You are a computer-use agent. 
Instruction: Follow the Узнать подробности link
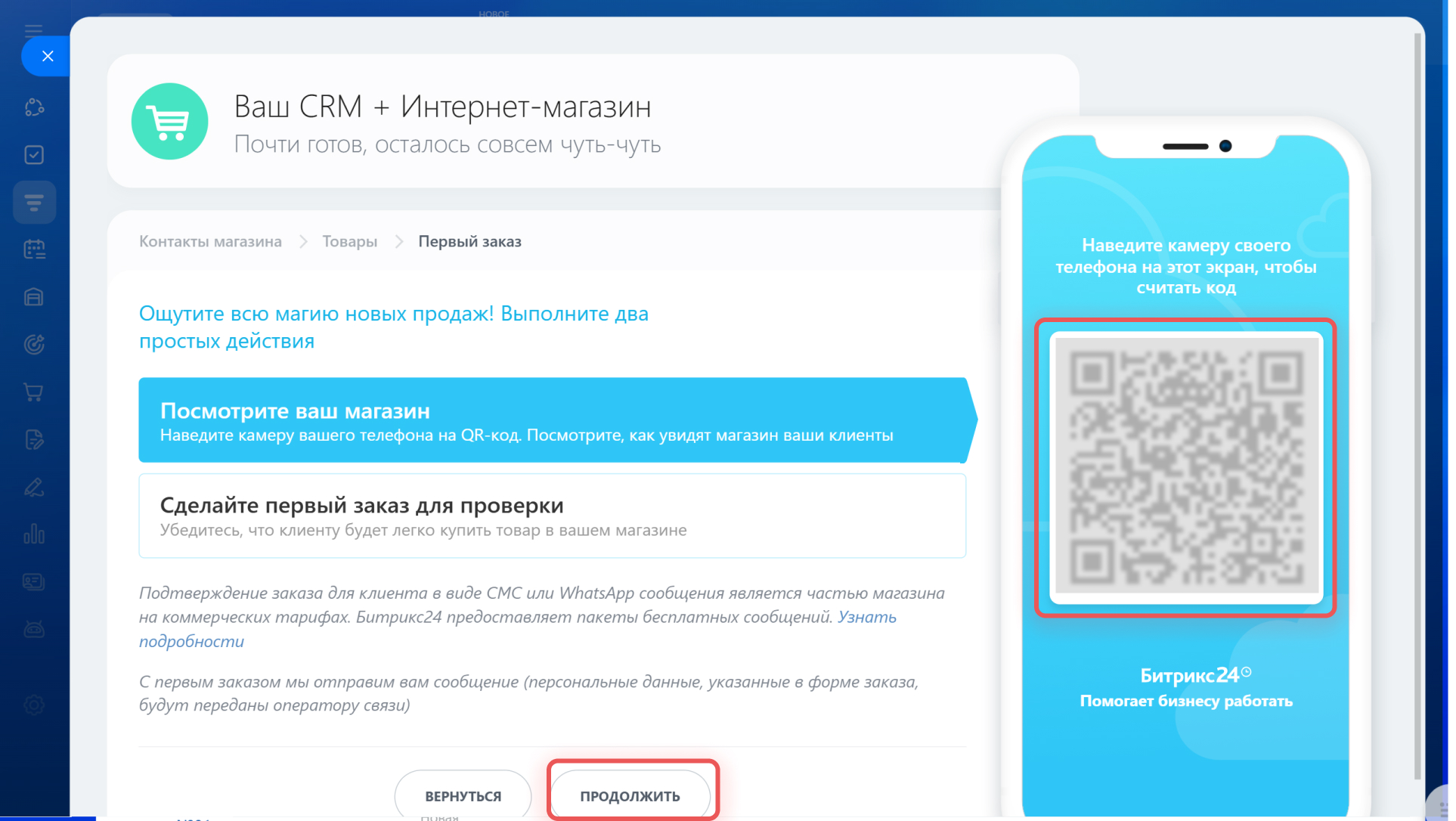click(866, 618)
